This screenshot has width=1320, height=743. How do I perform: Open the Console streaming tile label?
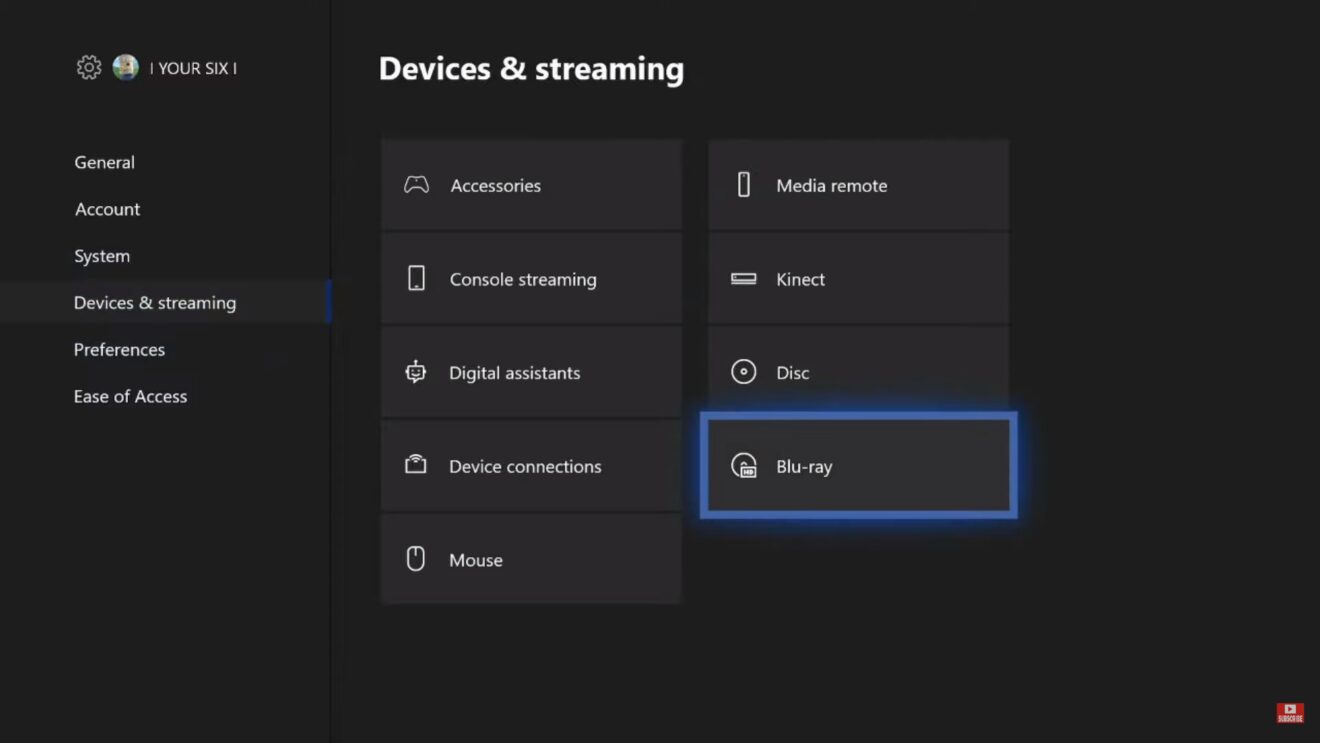pyautogui.click(x=523, y=280)
